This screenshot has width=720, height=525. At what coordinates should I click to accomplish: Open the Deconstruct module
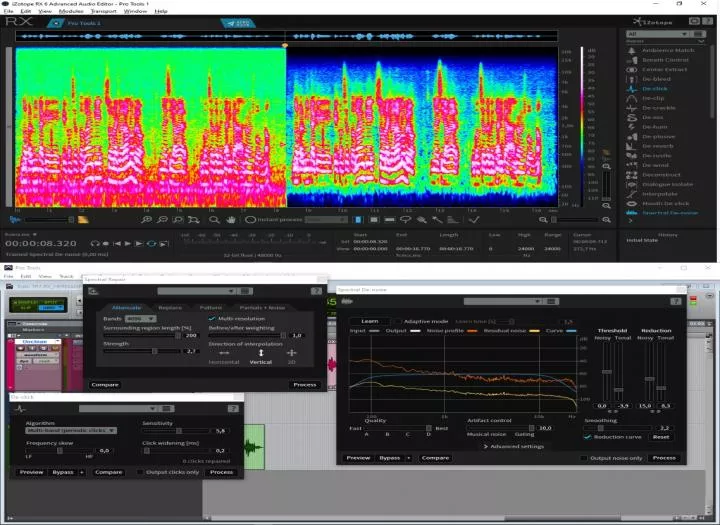(661, 175)
